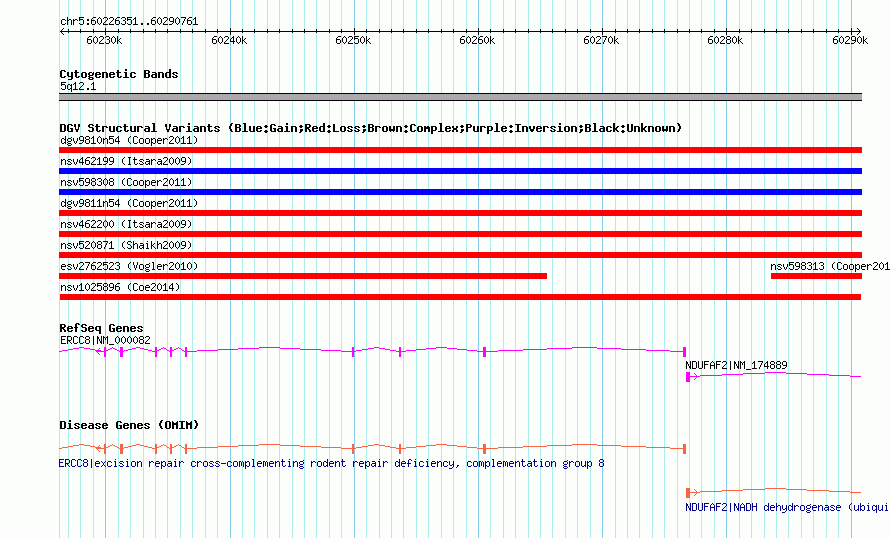Select the Cytogenetic Bands track title

point(119,74)
